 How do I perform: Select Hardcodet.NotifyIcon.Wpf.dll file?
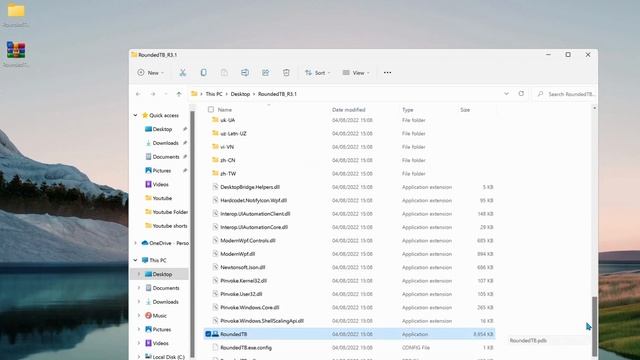pyautogui.click(x=253, y=200)
